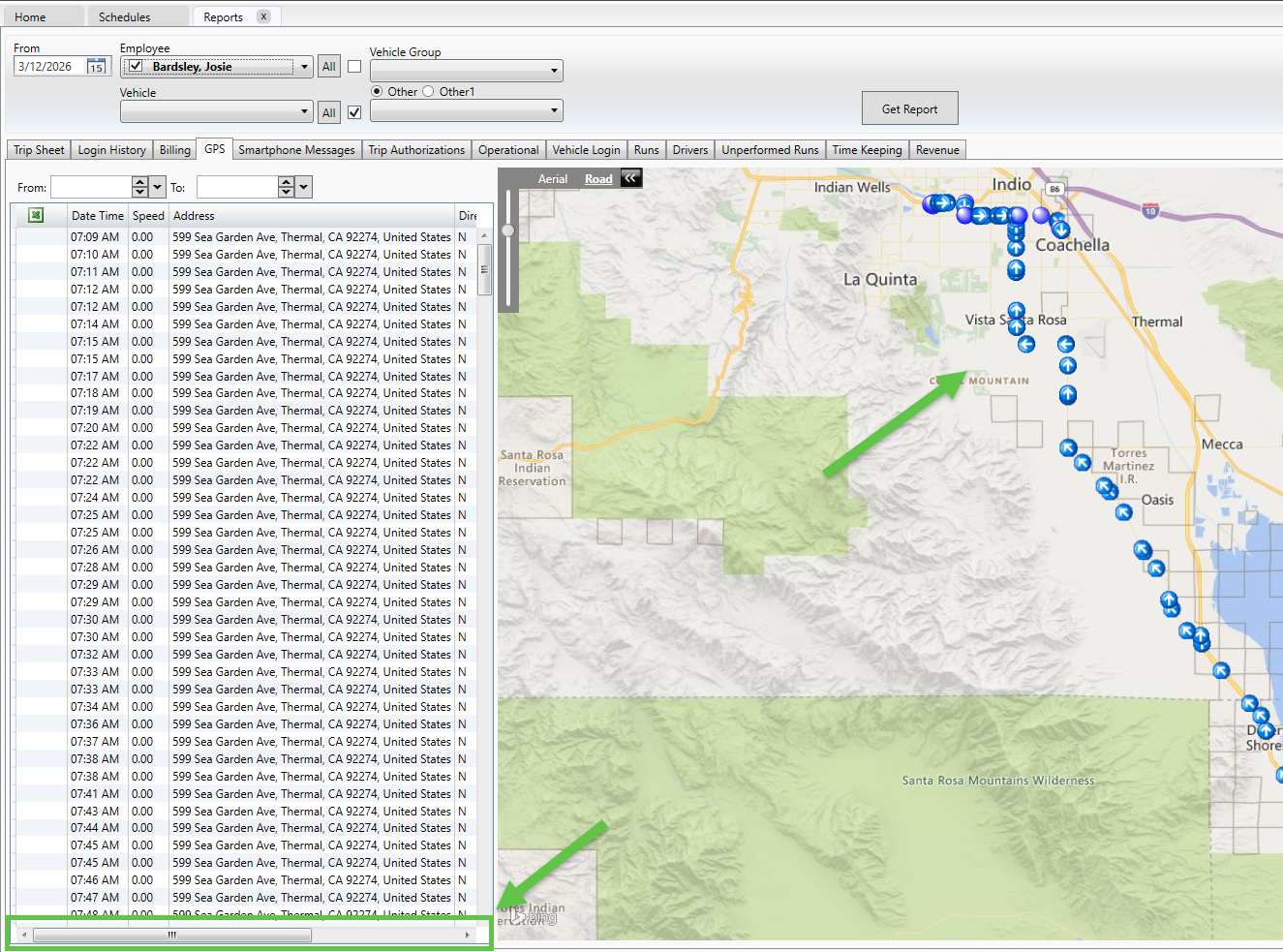
Task: Open the From time dropdown arrow
Action: (158, 187)
